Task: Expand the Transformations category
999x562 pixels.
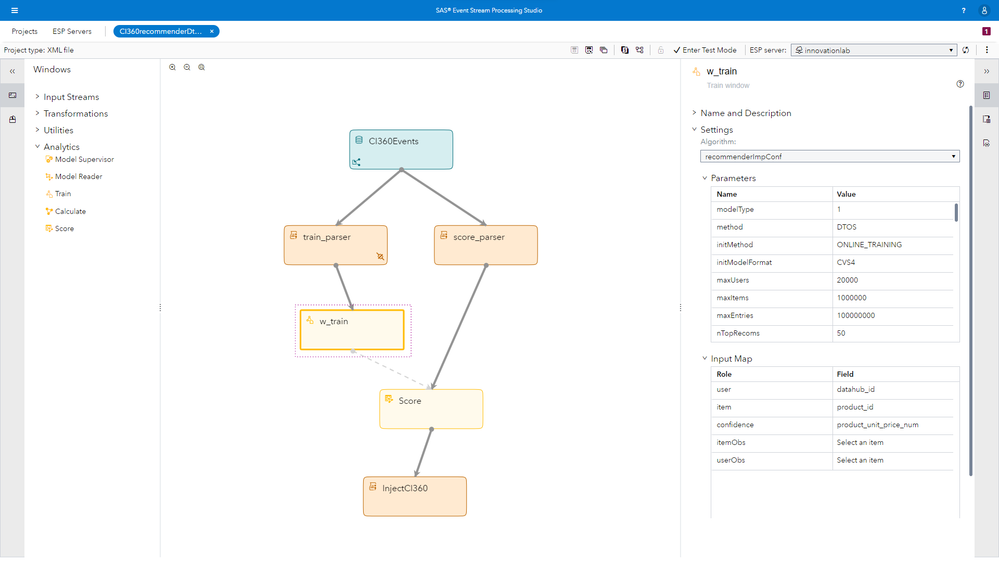Action: pyautogui.click(x=37, y=113)
